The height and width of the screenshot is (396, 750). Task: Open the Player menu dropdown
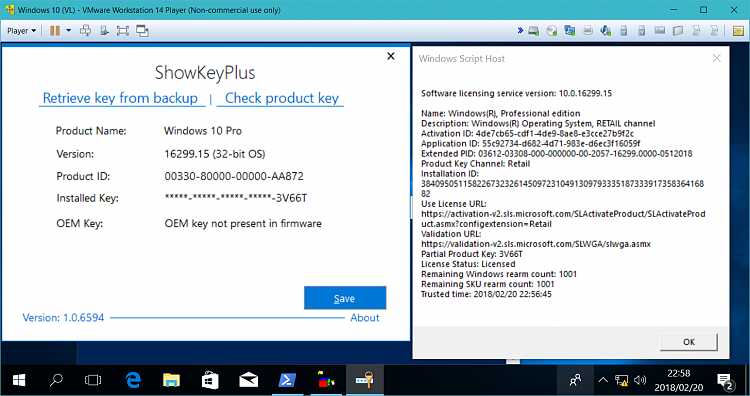tap(22, 31)
